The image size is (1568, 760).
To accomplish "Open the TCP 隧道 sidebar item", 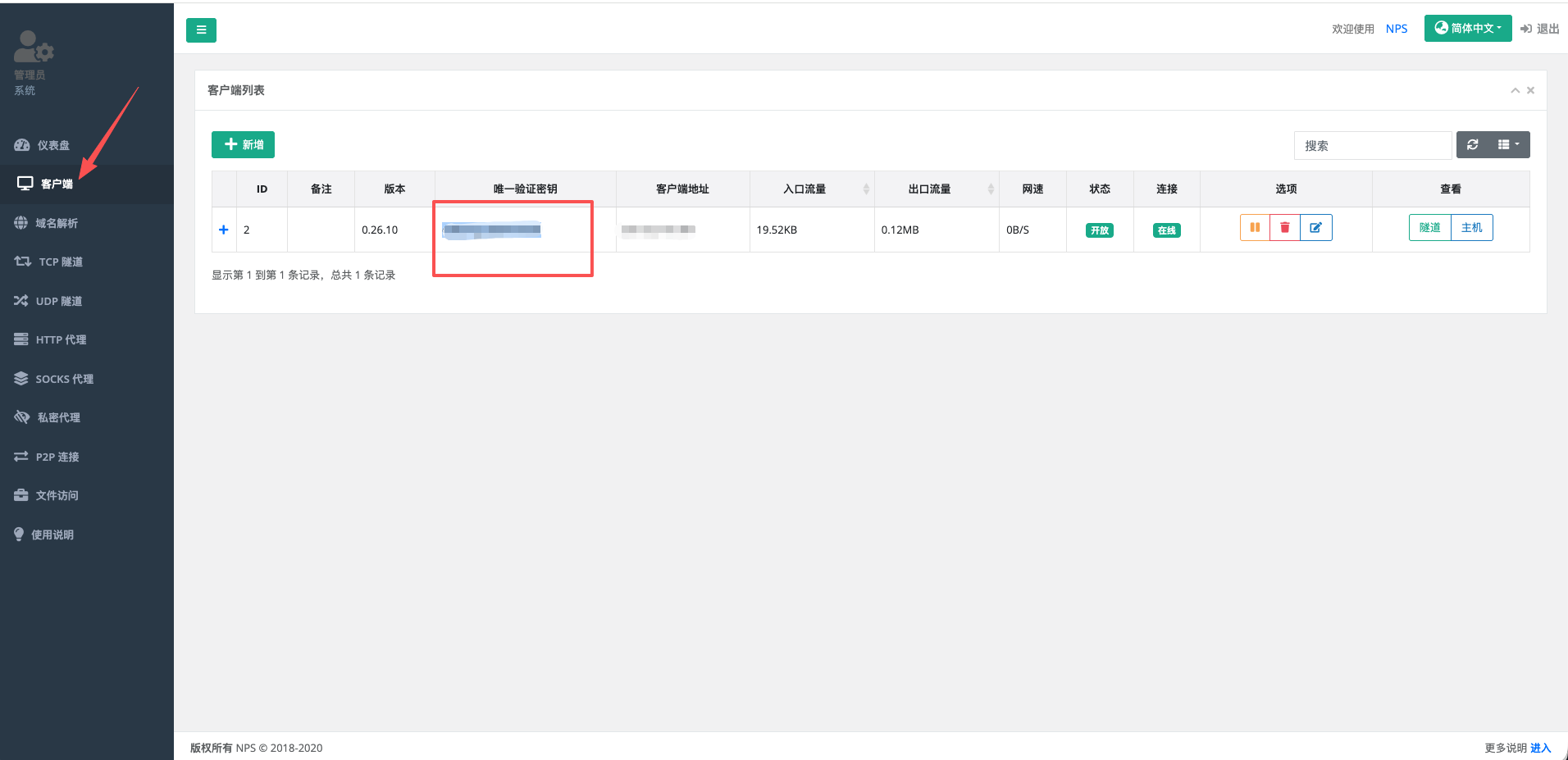I will 60,262.
